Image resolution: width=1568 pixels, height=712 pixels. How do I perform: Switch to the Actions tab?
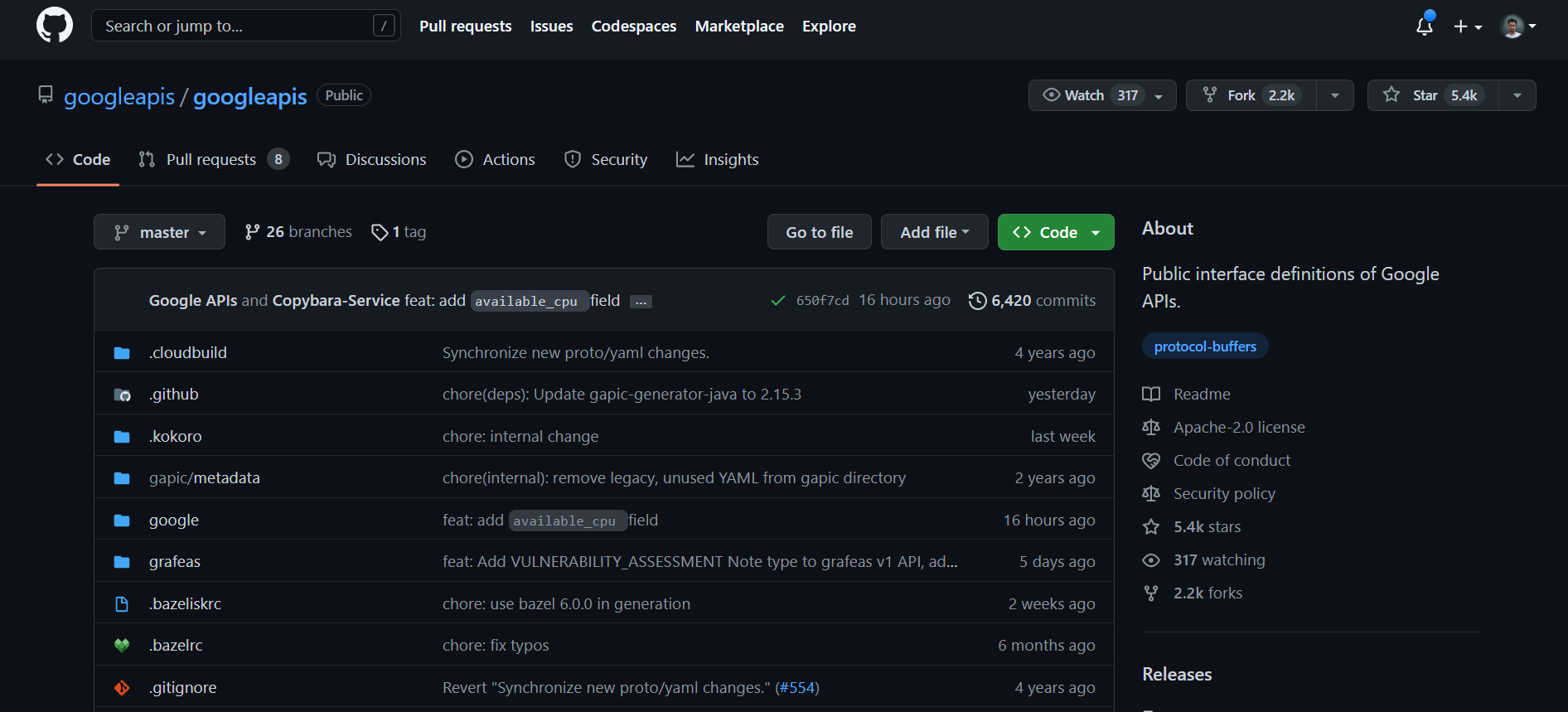[x=496, y=159]
